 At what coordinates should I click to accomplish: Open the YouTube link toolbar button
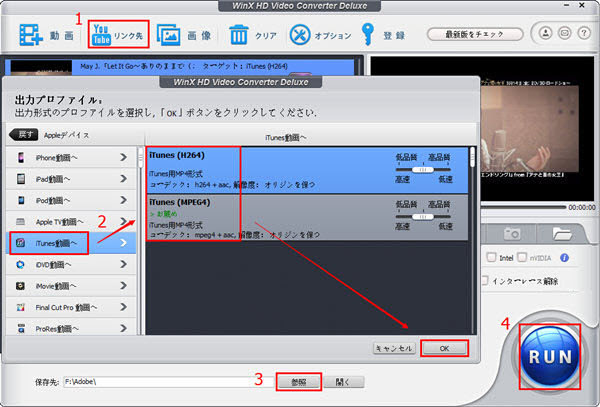tap(118, 35)
